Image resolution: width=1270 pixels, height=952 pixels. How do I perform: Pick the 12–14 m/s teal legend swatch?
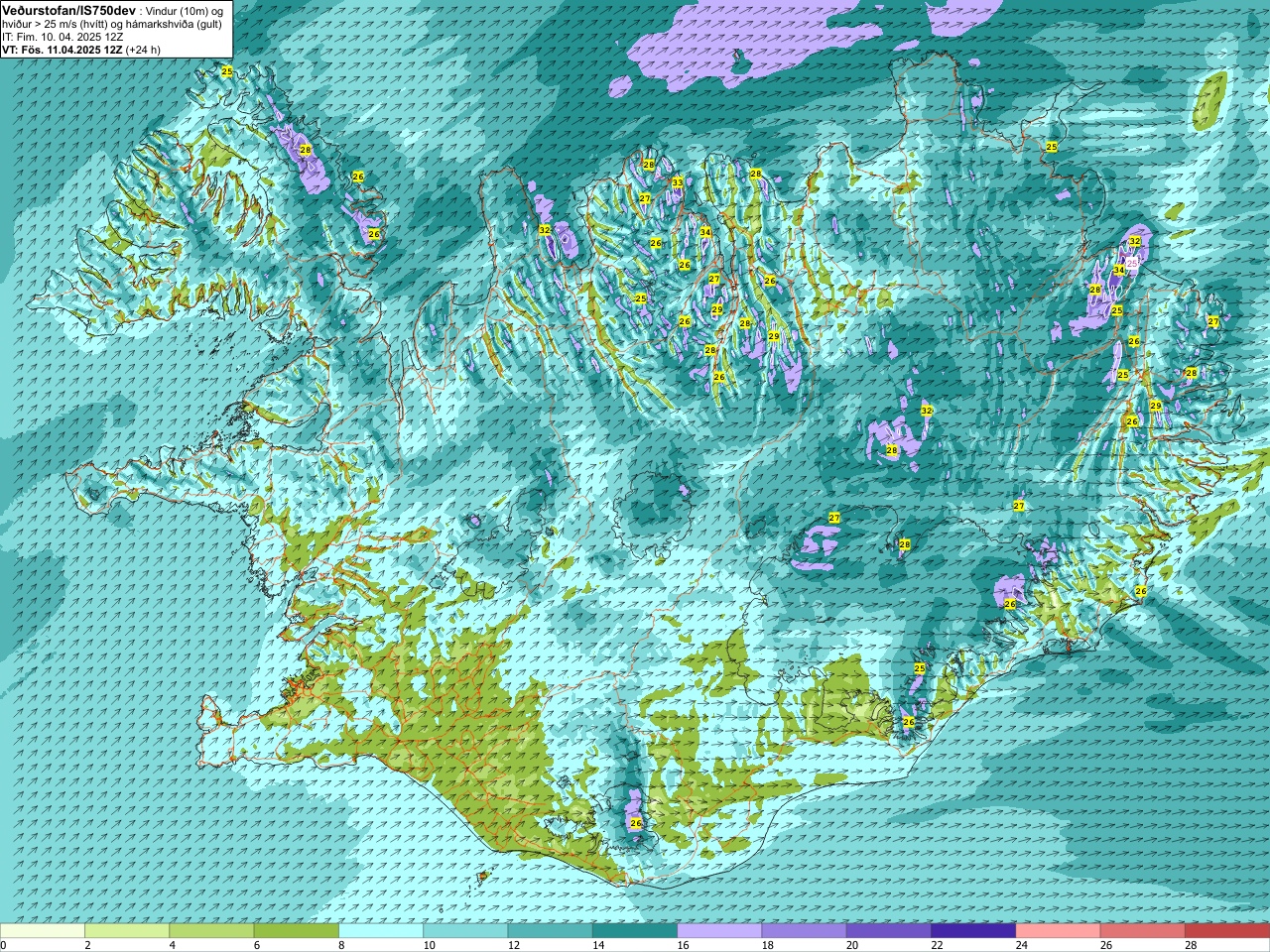[551, 931]
